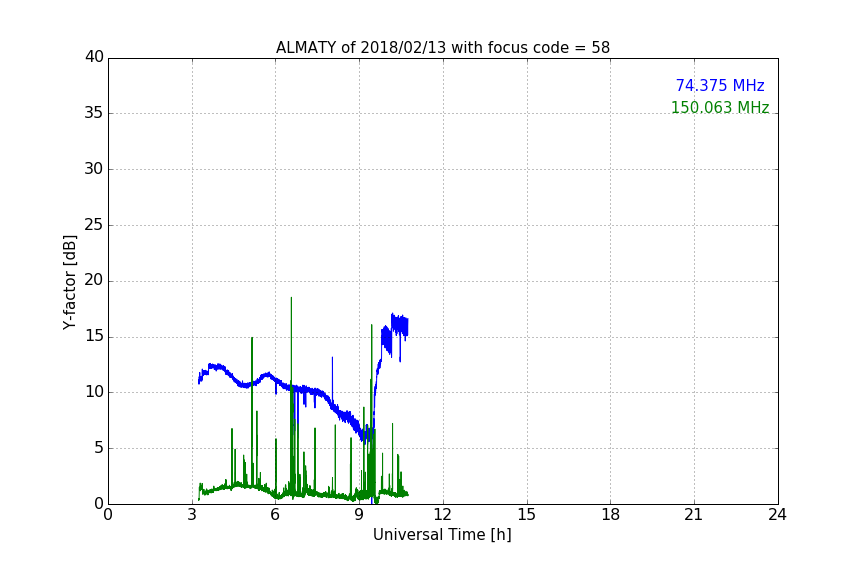Image resolution: width=864 pixels, height=576 pixels.
Task: Click the x-axis tick label 12
Action: pos(443,515)
